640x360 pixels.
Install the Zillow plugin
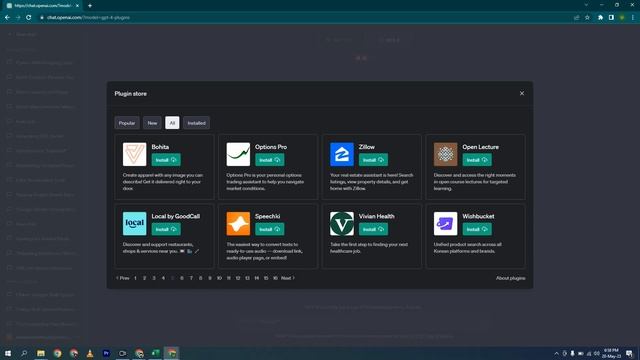coord(373,160)
